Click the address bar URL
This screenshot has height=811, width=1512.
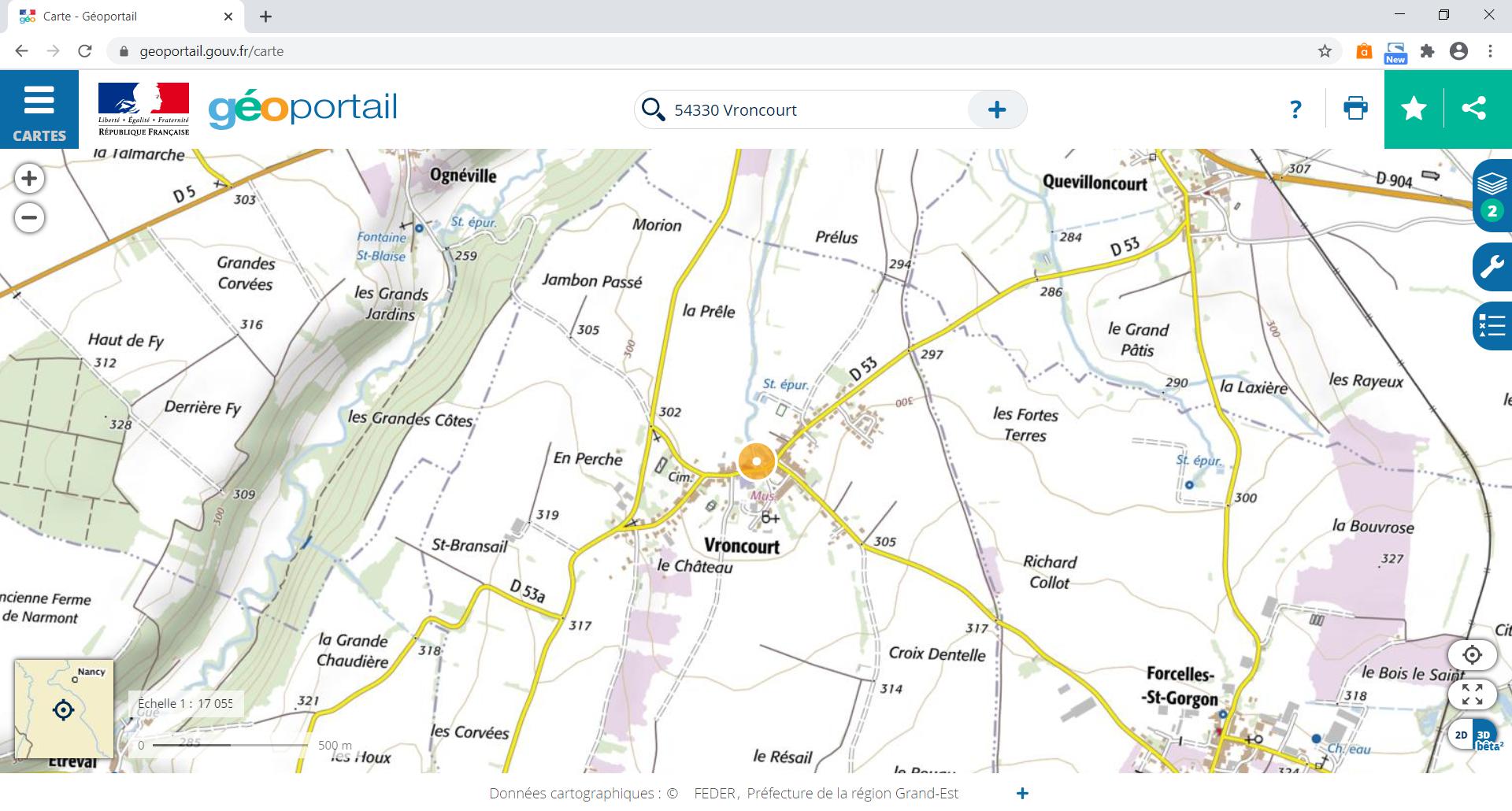[211, 51]
